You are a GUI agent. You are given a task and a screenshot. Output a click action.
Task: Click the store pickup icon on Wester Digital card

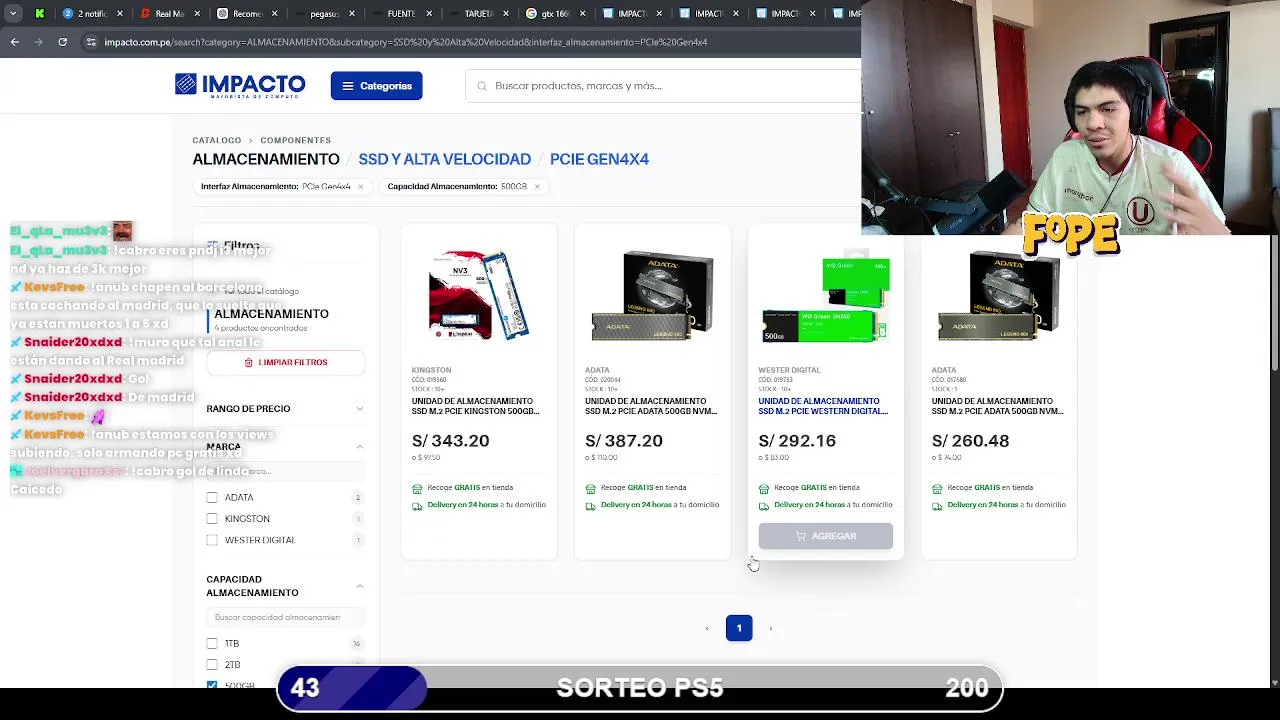(x=763, y=488)
